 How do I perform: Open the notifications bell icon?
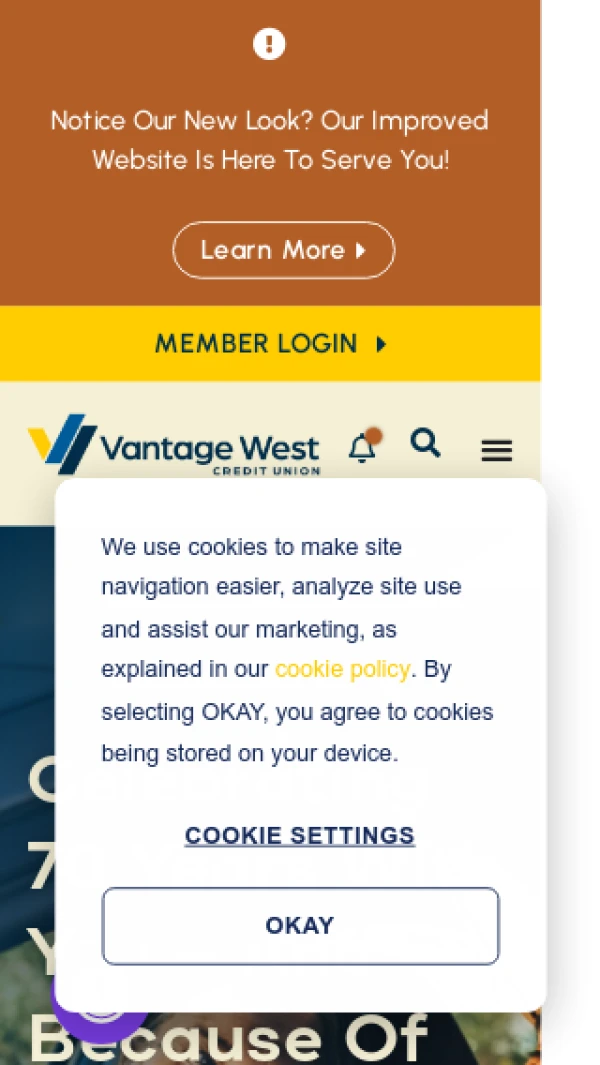[x=362, y=449]
